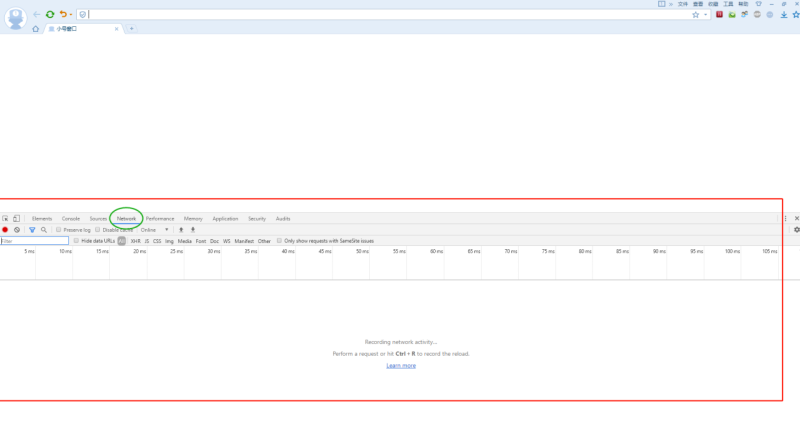Click the inspect element picker icon

pyautogui.click(x=5, y=218)
